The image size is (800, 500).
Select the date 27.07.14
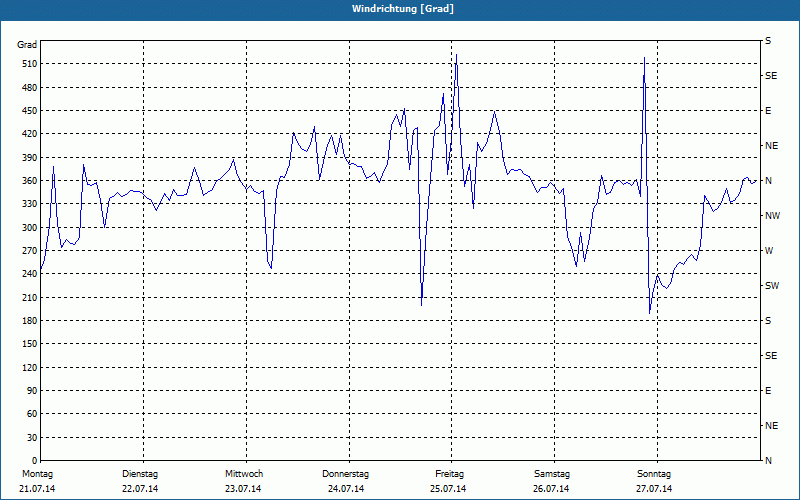[654, 489]
